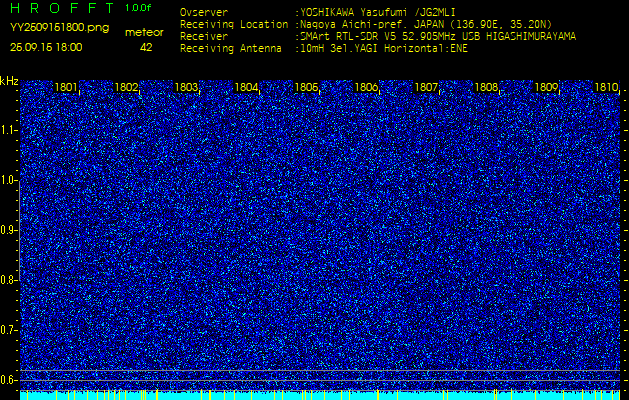Click the kHz unit label

[x=9, y=81]
